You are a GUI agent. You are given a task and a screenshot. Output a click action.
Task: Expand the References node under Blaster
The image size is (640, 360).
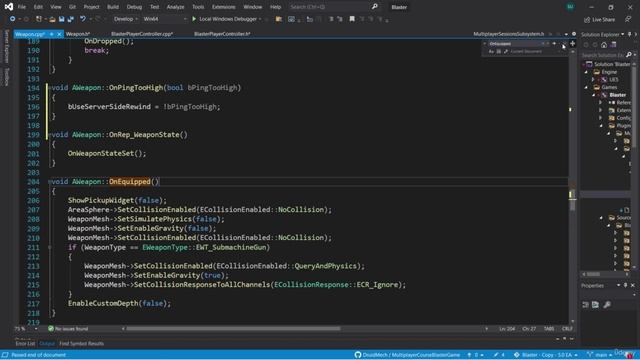coord(601,102)
